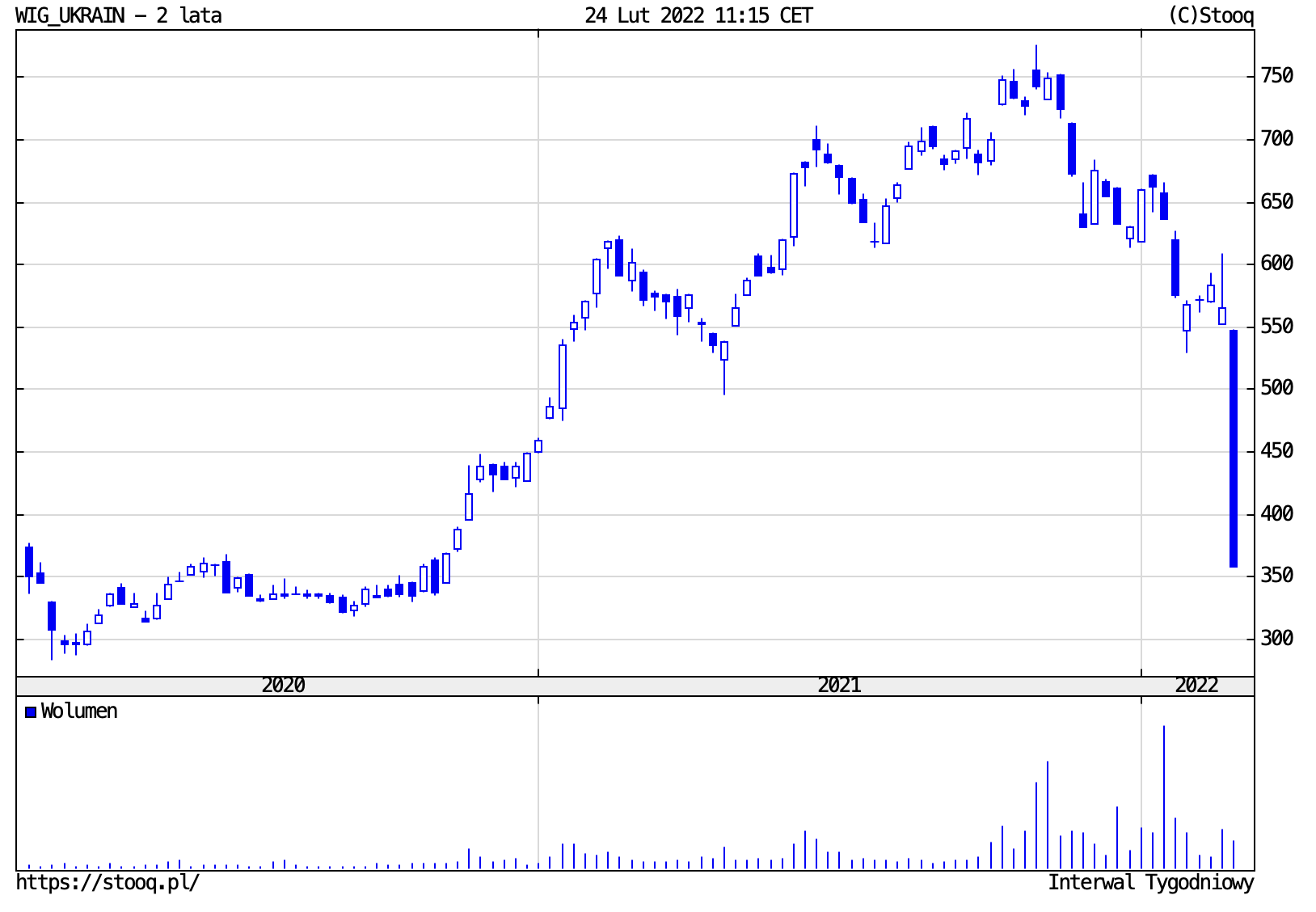1316x912 pixels.
Task: Click the chart title WIG_UKRAIN – 2 lata
Action: coord(119,15)
